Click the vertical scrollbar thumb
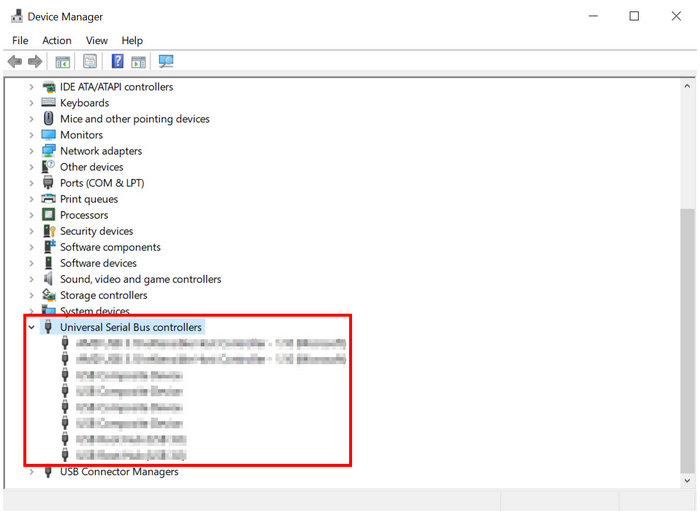This screenshot has width=700, height=514. [687, 340]
